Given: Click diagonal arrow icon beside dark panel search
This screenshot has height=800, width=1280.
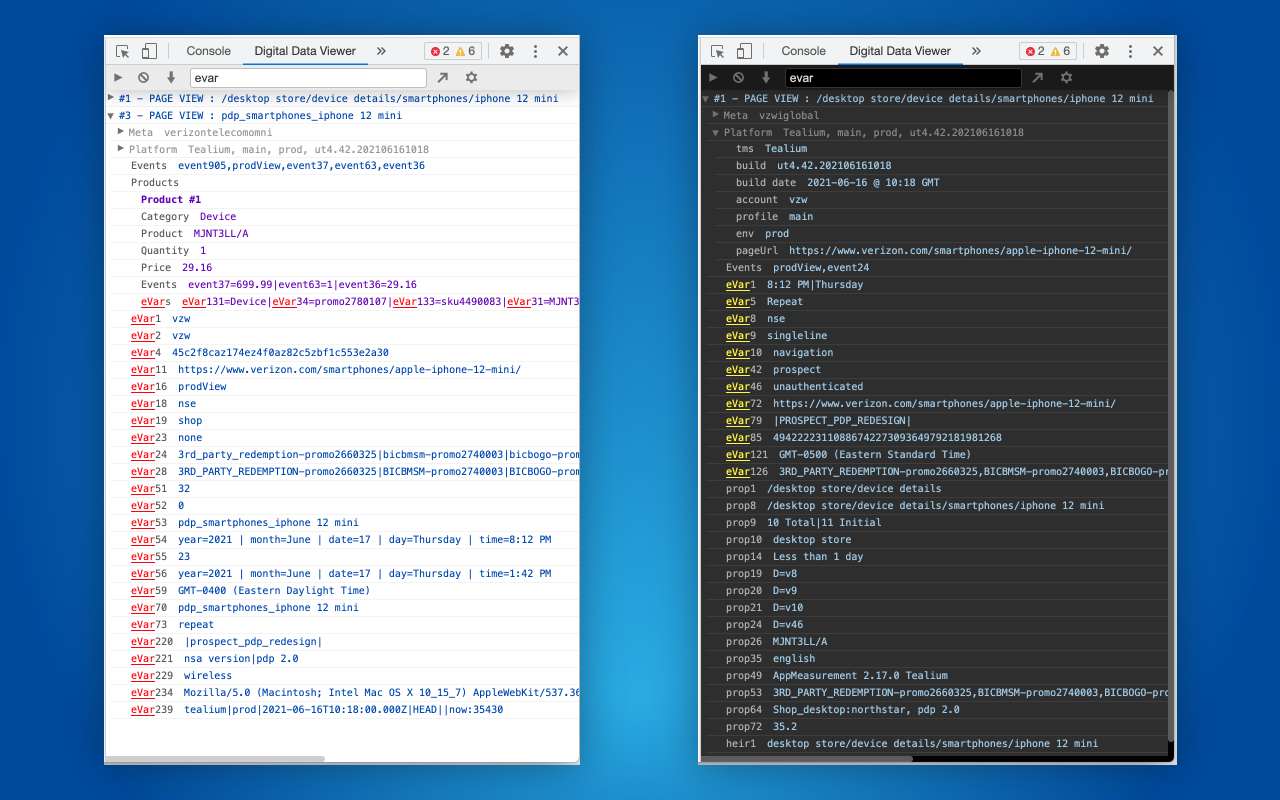Looking at the screenshot, I should (1038, 77).
